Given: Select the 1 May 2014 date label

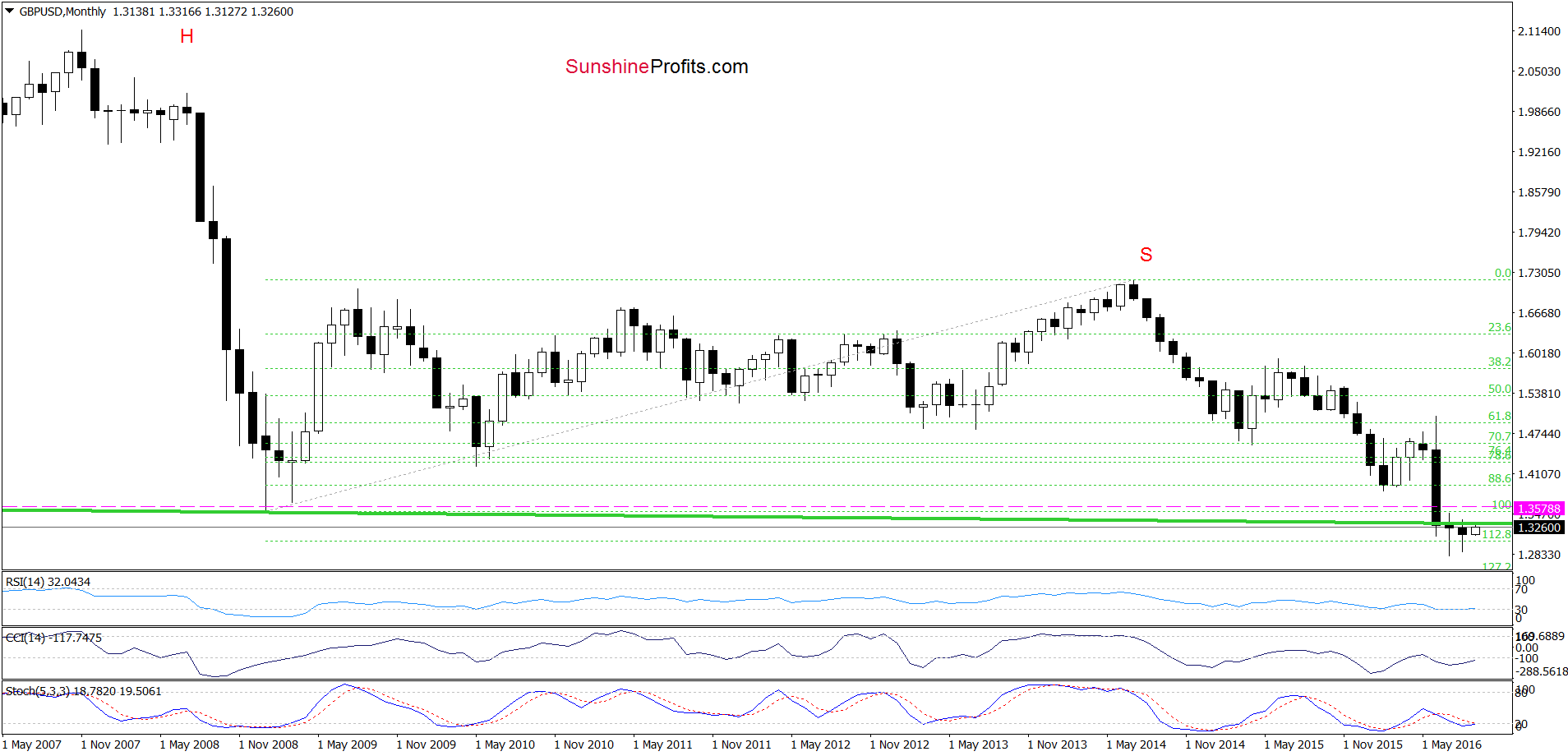Looking at the screenshot, I should (1137, 744).
